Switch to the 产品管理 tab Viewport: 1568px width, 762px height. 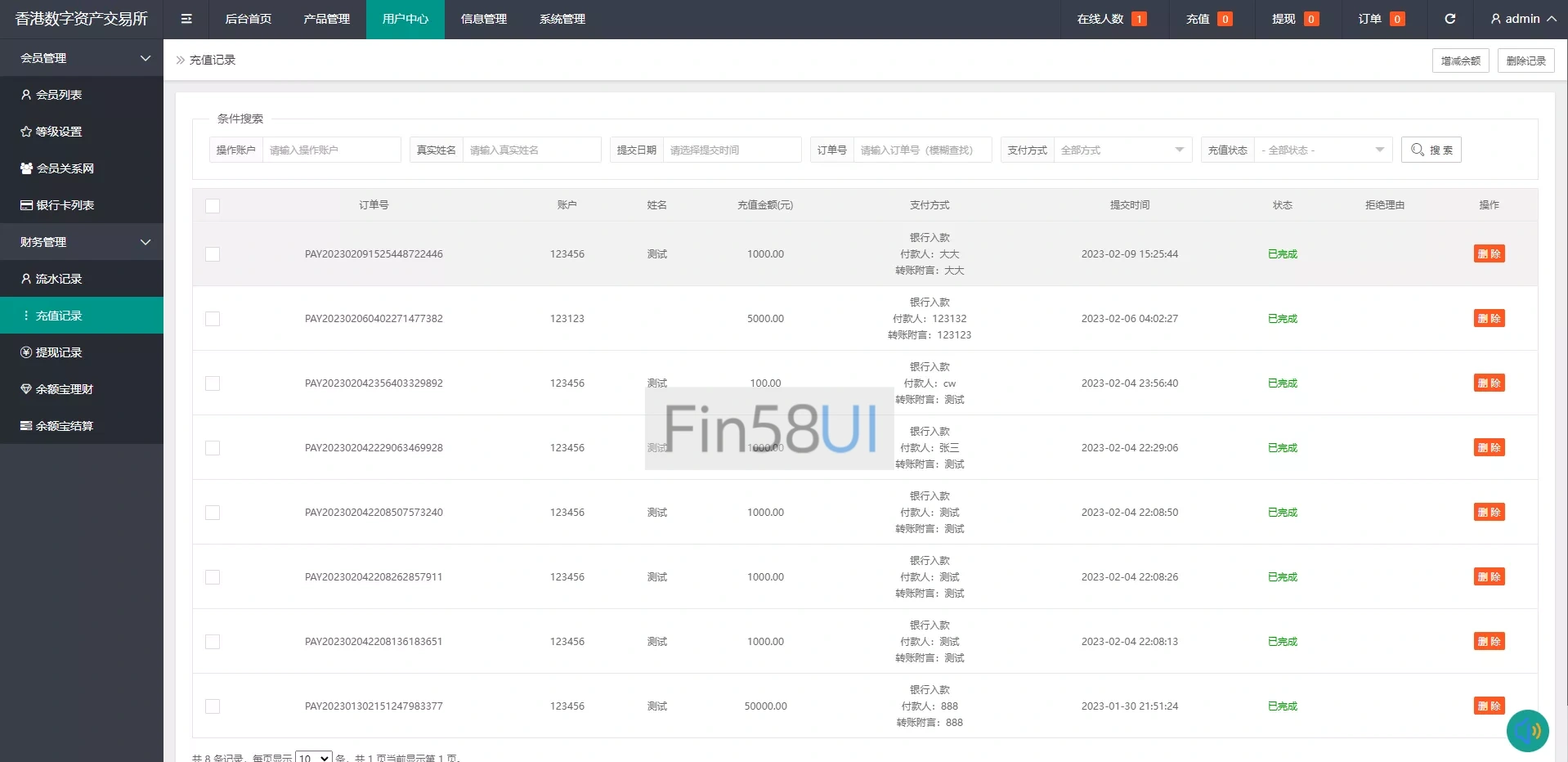point(326,19)
